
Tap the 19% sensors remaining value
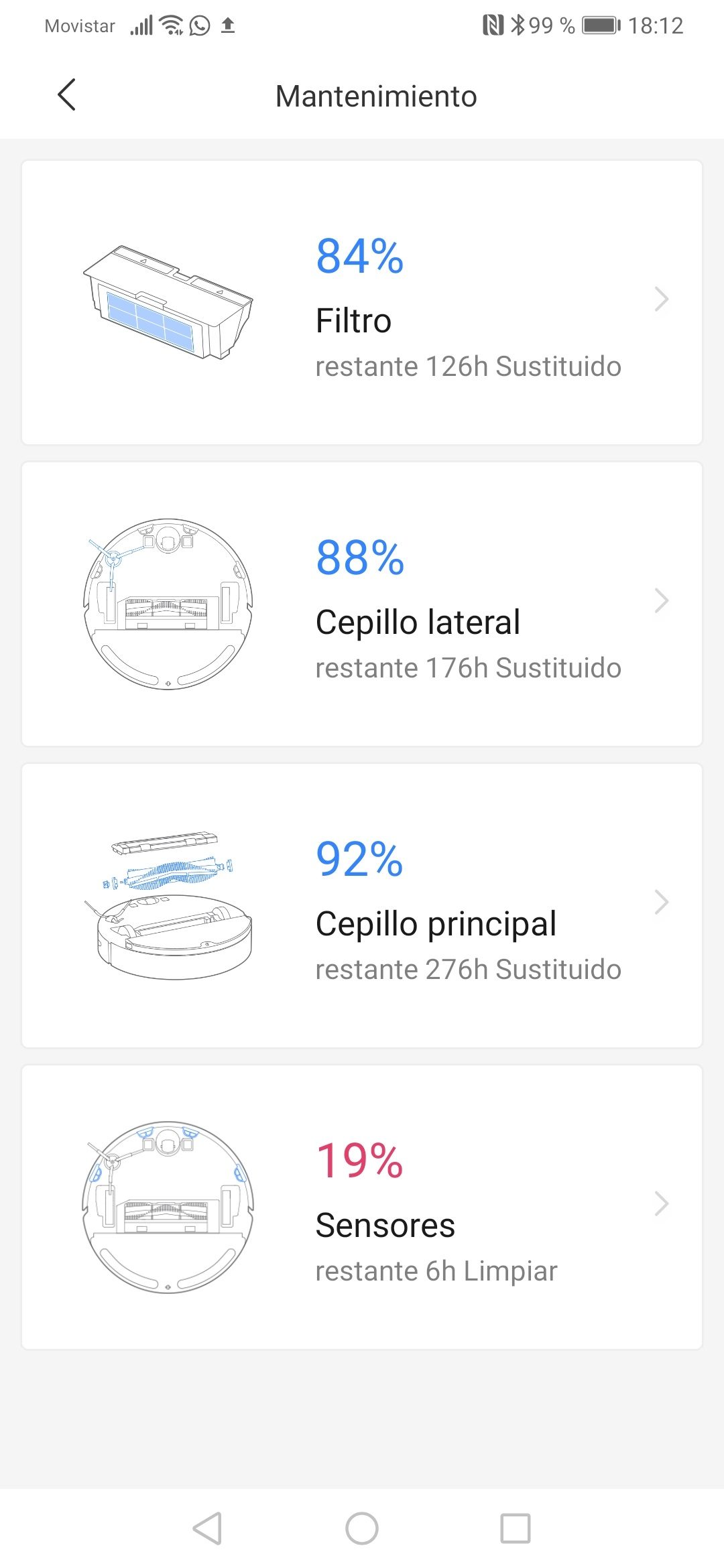click(x=359, y=1161)
